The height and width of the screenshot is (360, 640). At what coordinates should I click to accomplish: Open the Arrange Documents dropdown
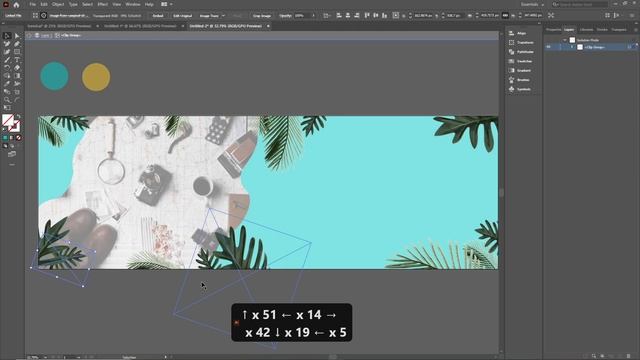[167, 4]
